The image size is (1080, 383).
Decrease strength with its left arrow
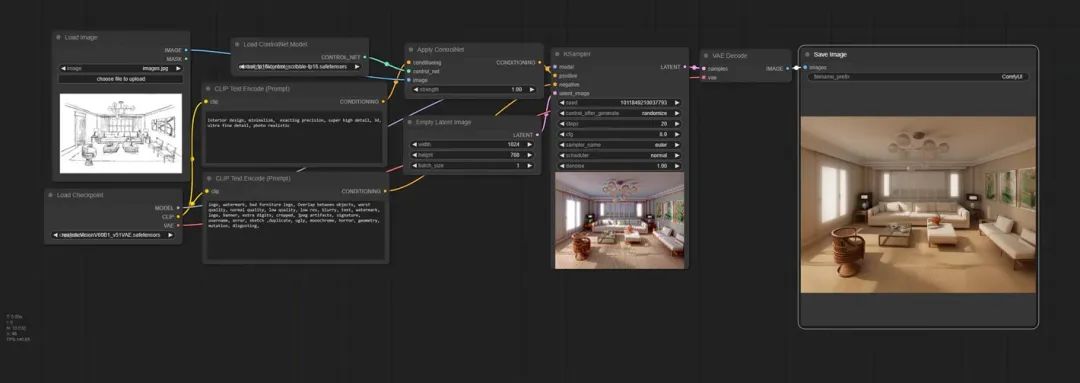tap(415, 90)
